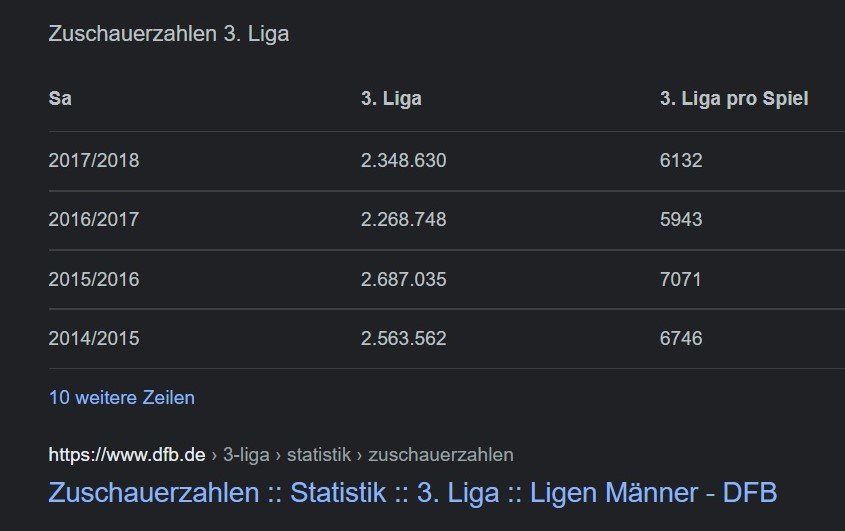
Task: Click the 3. Liga pro Spiel header
Action: point(734,99)
